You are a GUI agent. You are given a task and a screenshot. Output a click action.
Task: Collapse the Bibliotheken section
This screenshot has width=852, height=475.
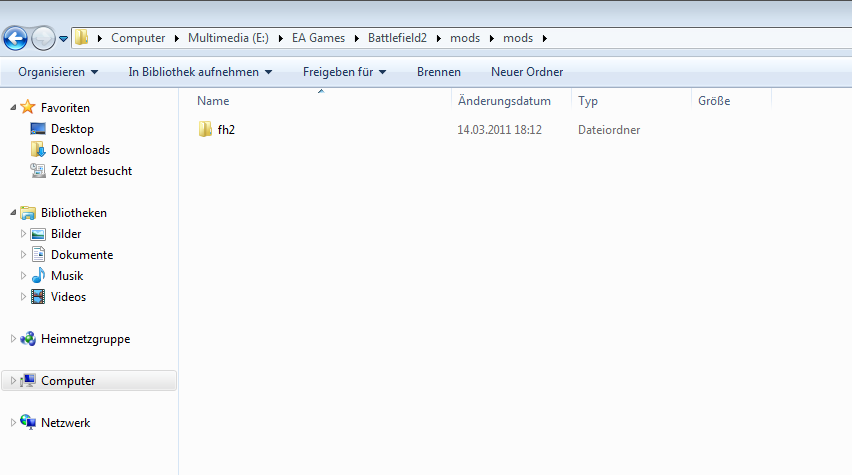tap(13, 212)
